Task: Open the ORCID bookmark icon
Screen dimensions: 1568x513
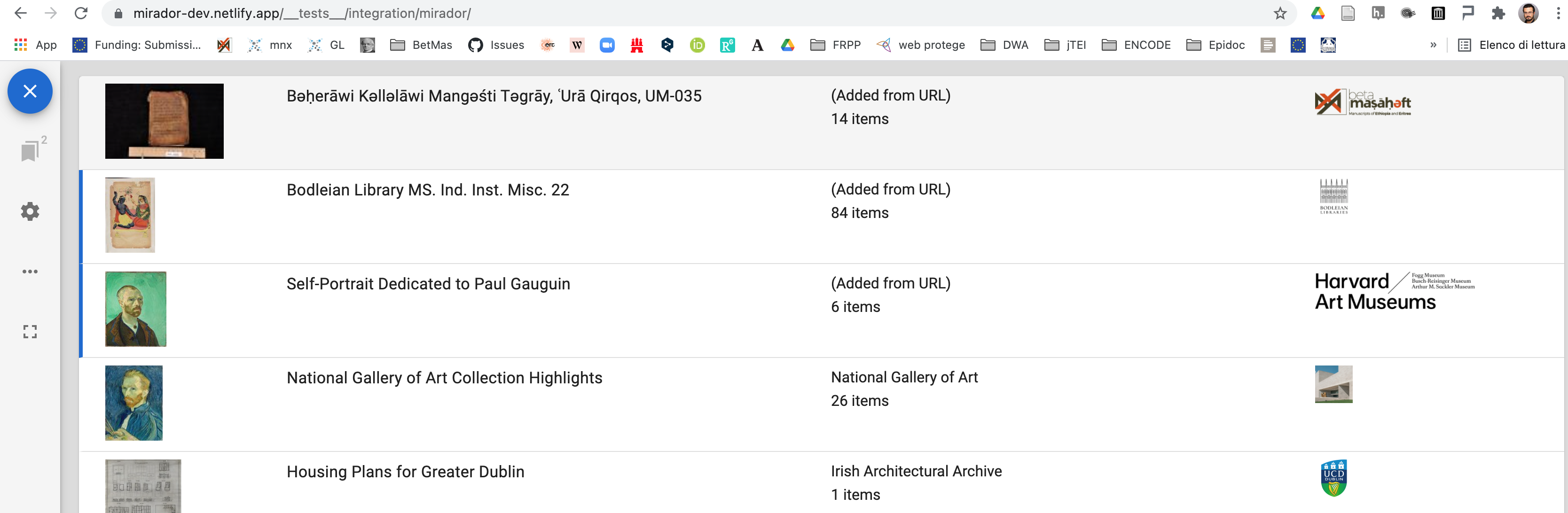Action: [x=698, y=45]
